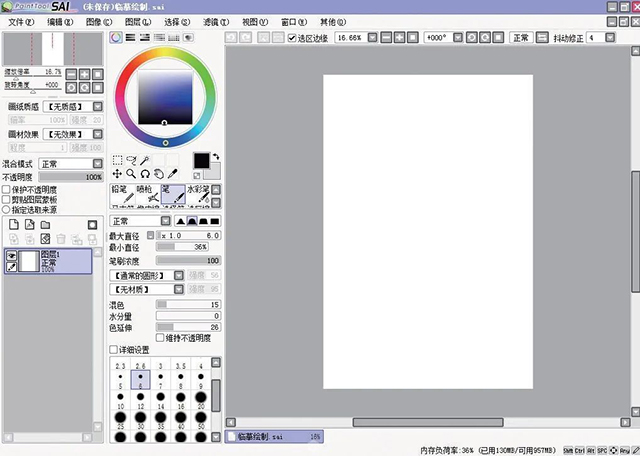Hide 图层1 using its eye icon
Screen dimensions: 640x456
pos(11,256)
